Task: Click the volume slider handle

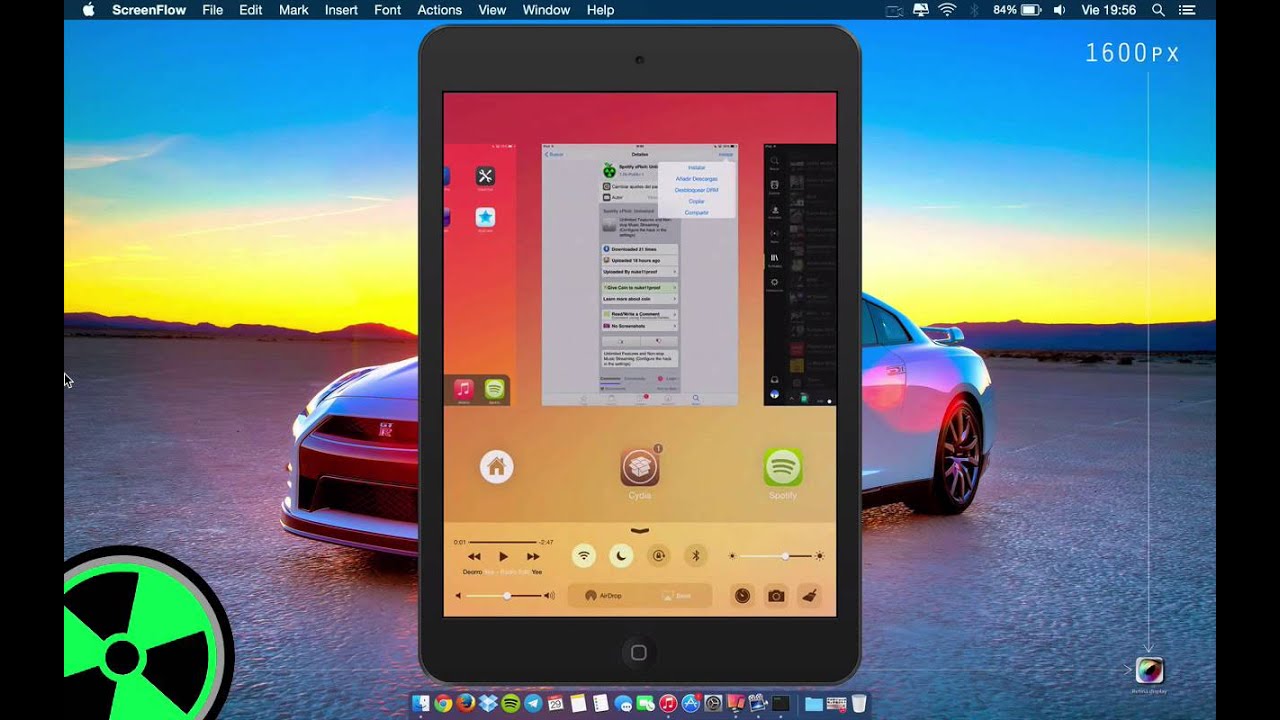Action: coord(507,596)
